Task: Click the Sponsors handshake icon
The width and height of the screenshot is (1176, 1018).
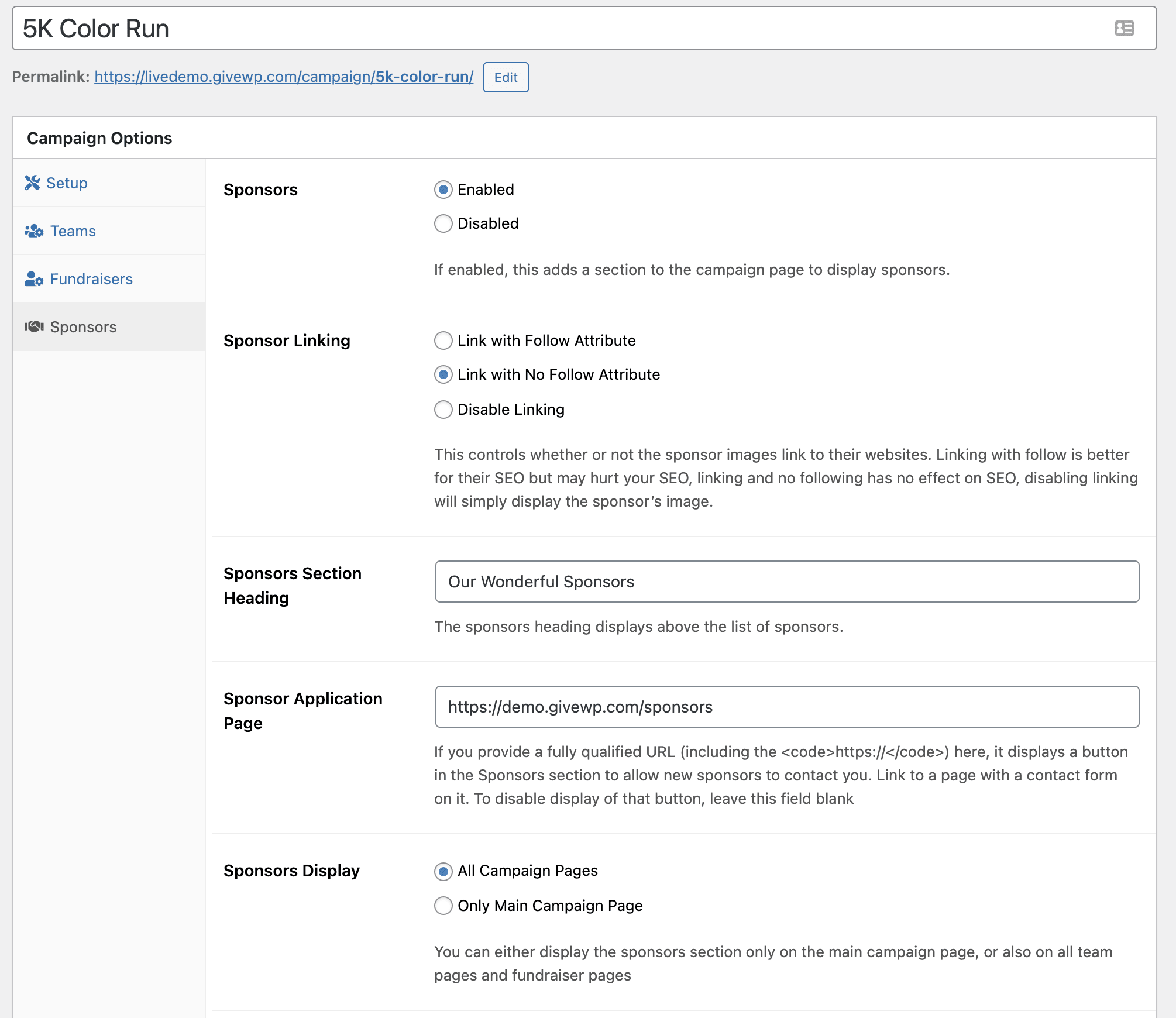Action: tap(34, 326)
